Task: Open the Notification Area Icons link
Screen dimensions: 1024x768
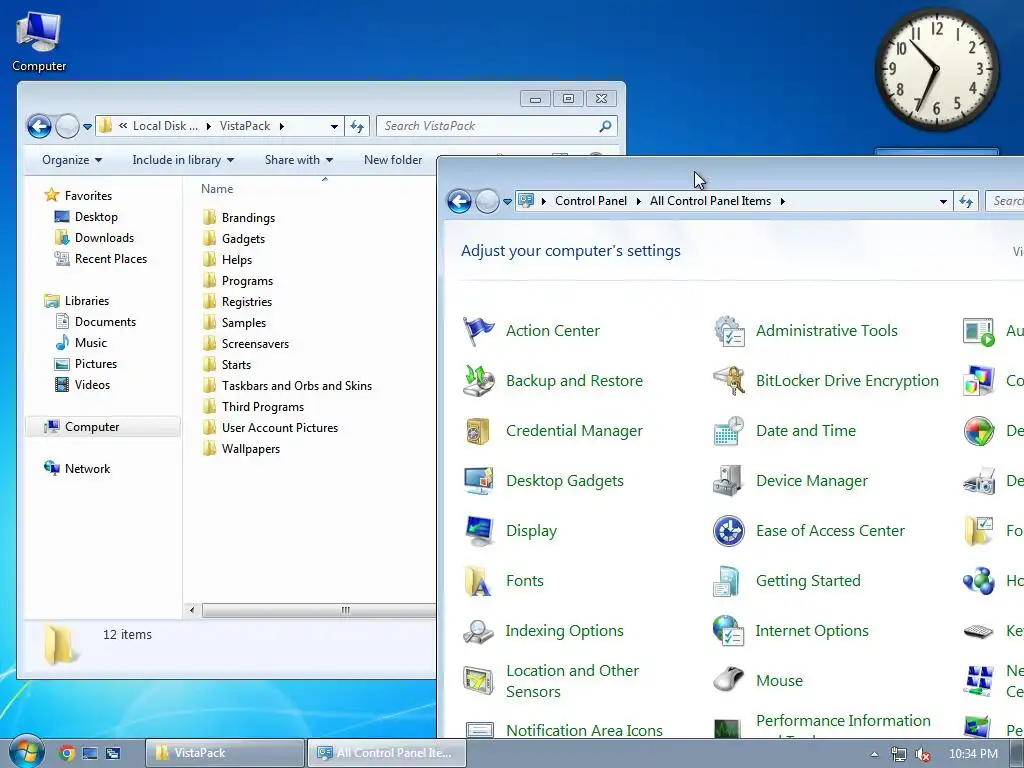Action: point(584,730)
